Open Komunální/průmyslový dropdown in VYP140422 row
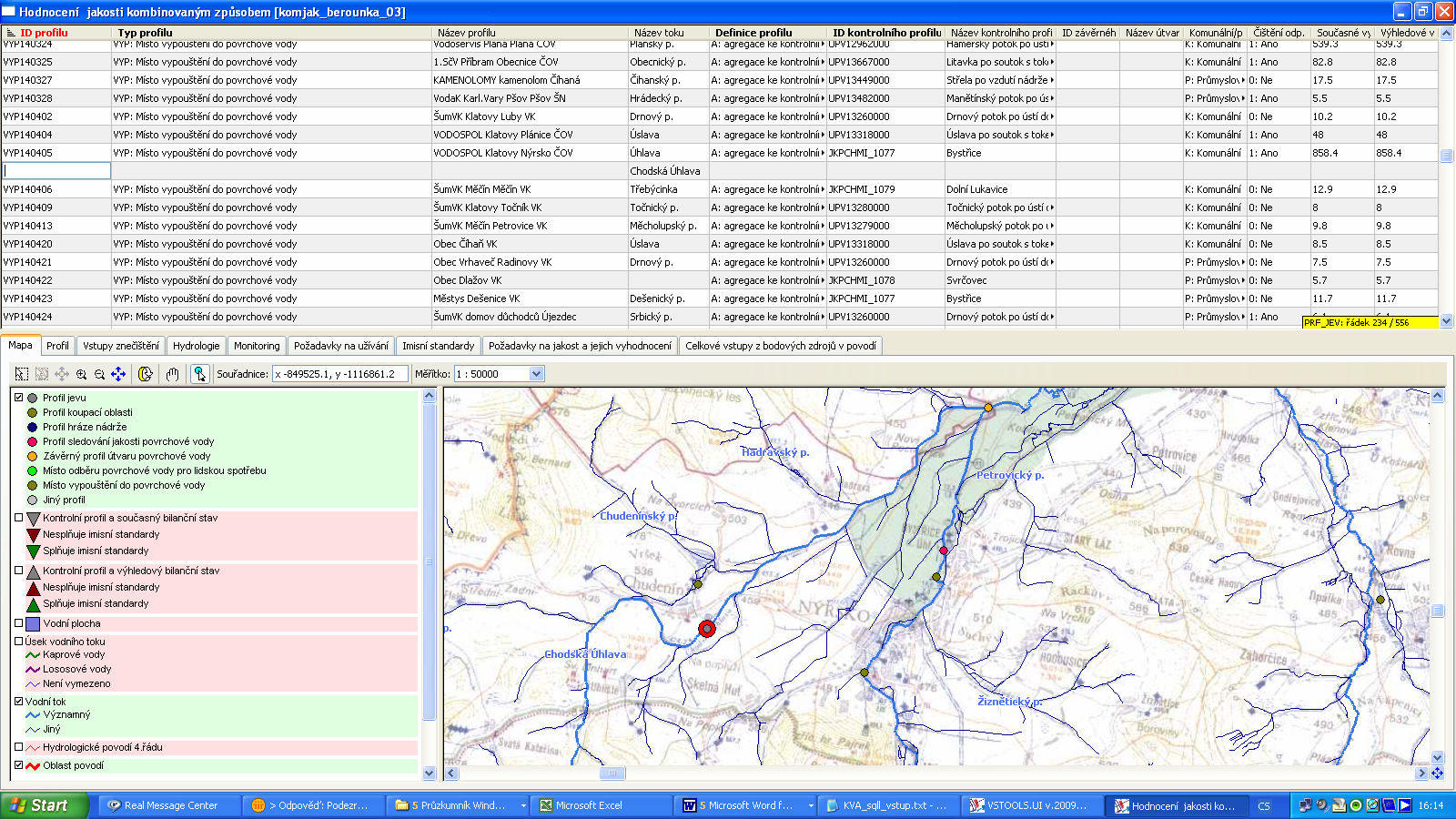 [1241, 280]
